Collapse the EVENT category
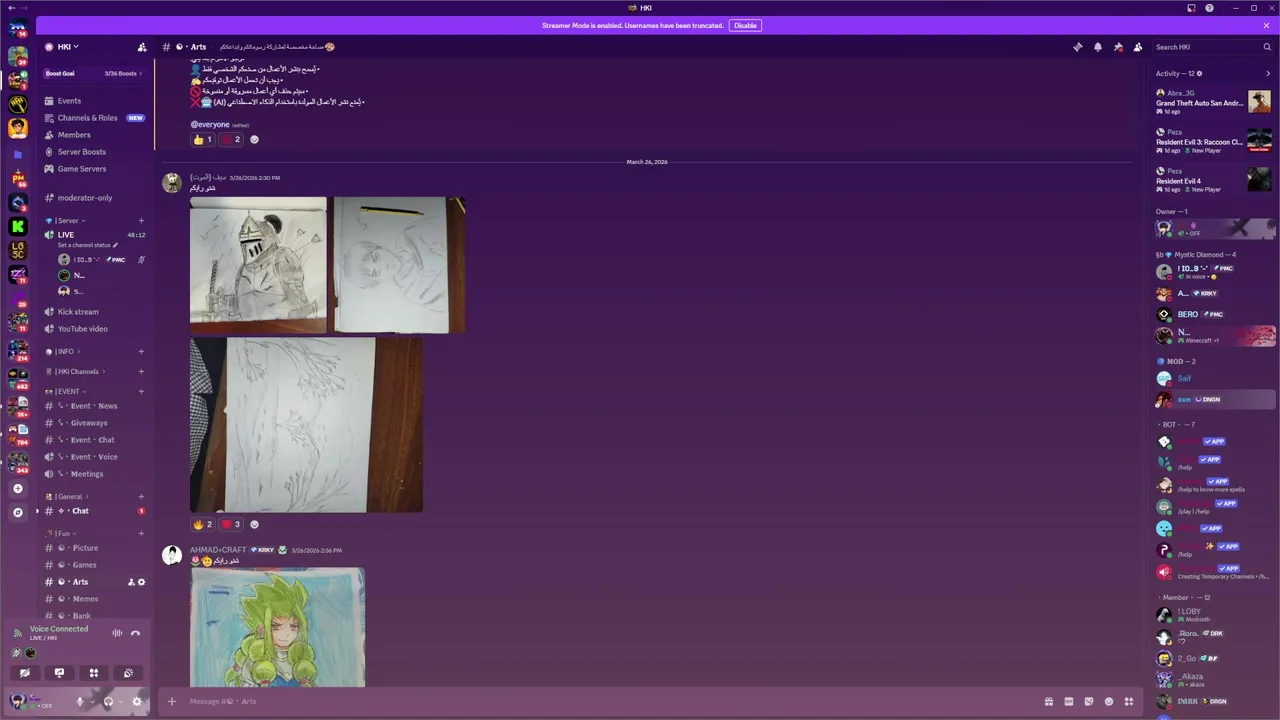This screenshot has height=720, width=1280. (x=67, y=392)
